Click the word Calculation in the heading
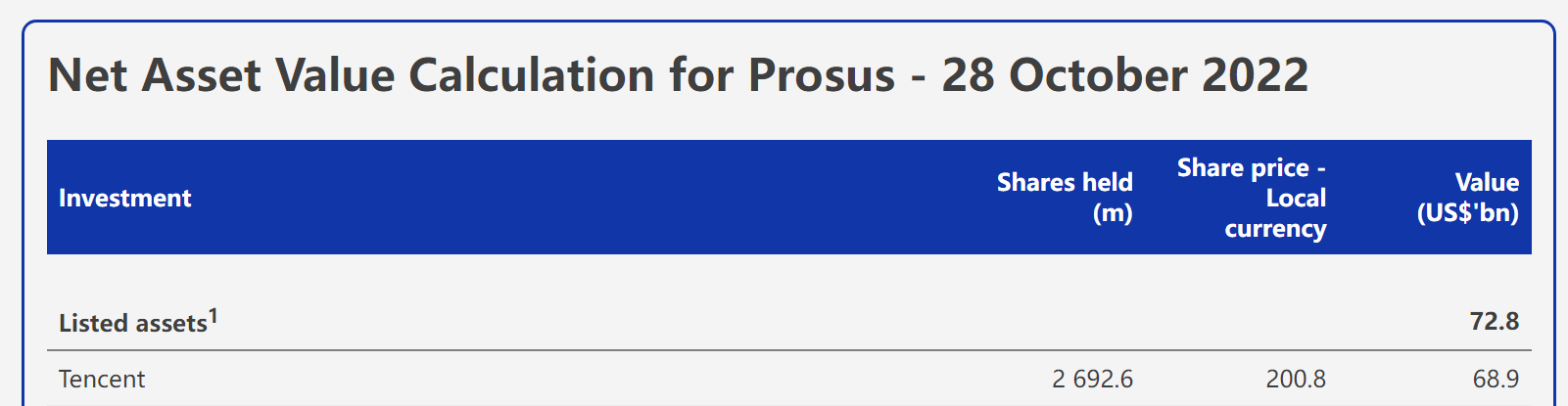1568x406 pixels. pos(531,75)
